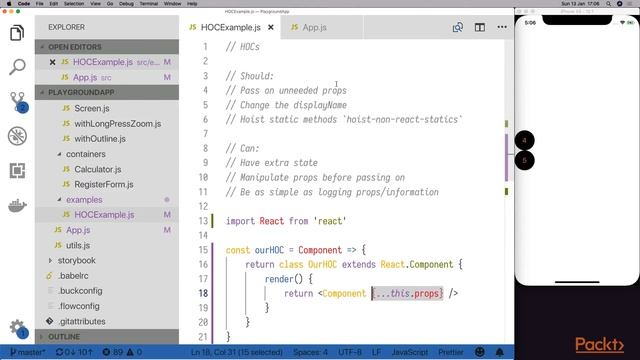Tap the button labeled 4 in simulator

pyautogui.click(x=524, y=140)
